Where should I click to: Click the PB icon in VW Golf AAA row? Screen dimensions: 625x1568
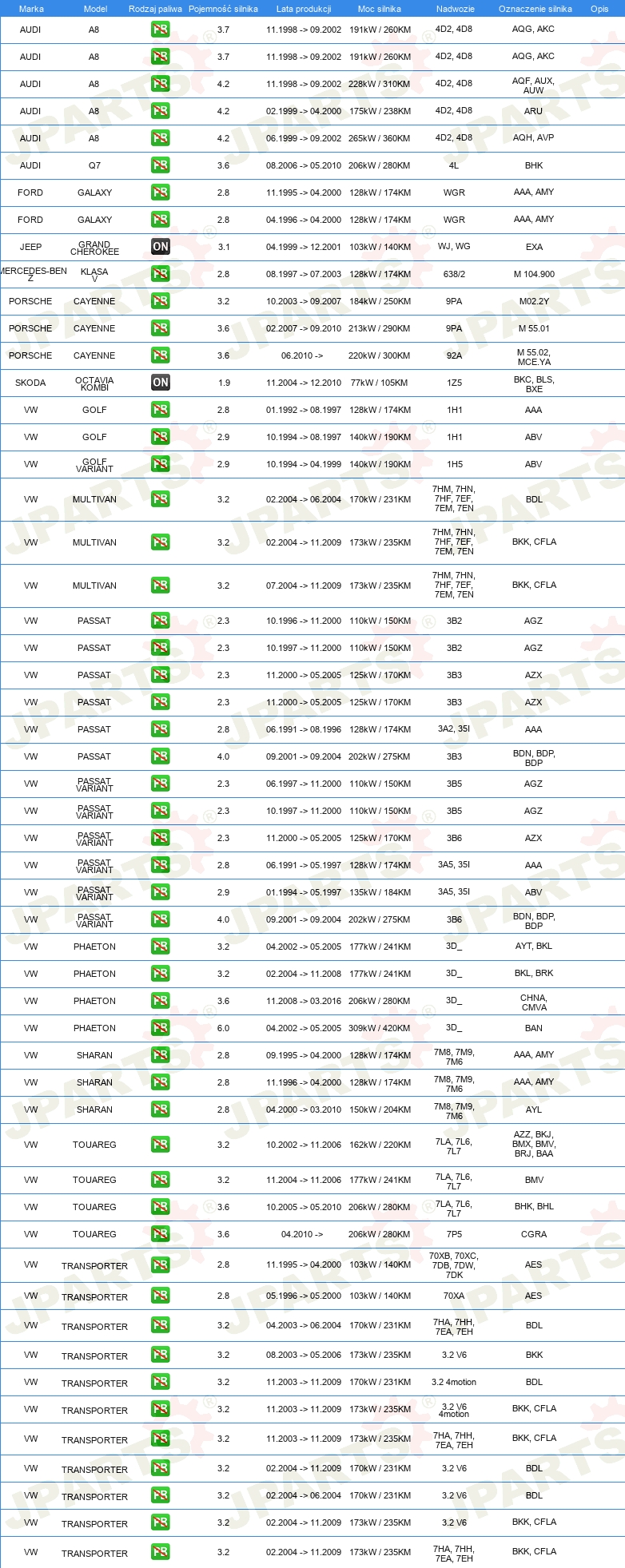[x=161, y=410]
